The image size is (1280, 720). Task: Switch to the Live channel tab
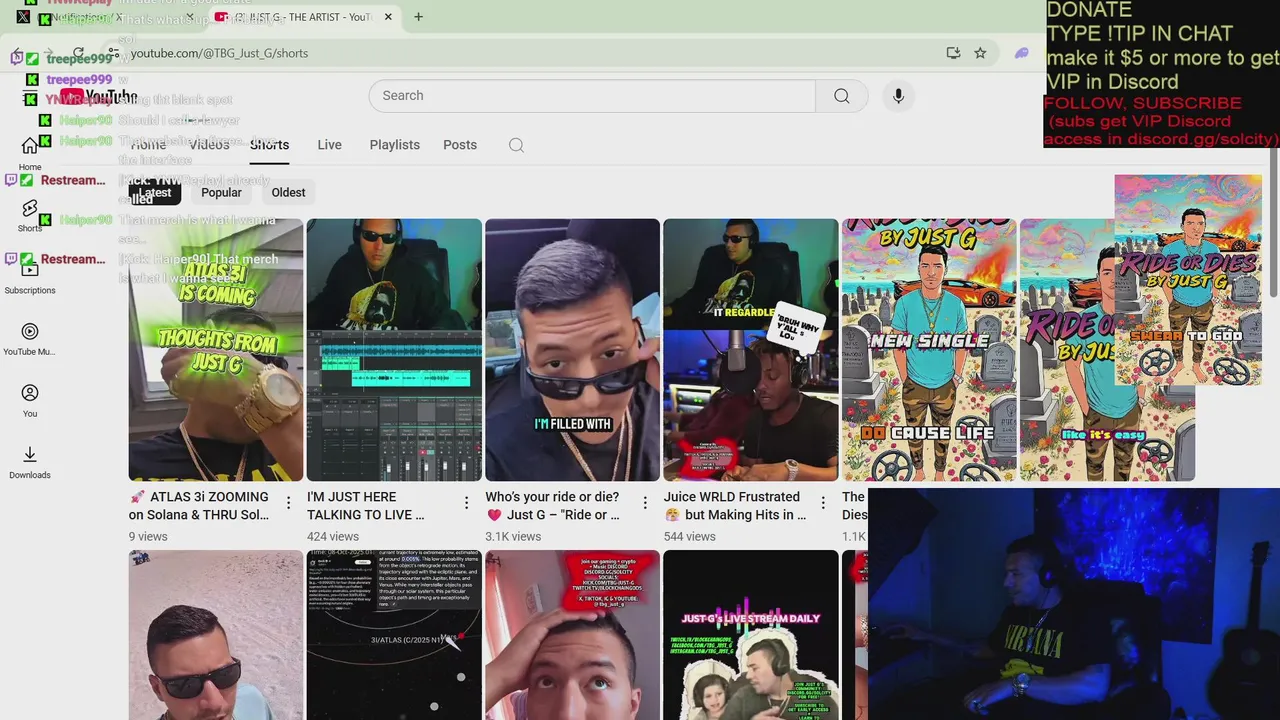coord(329,145)
